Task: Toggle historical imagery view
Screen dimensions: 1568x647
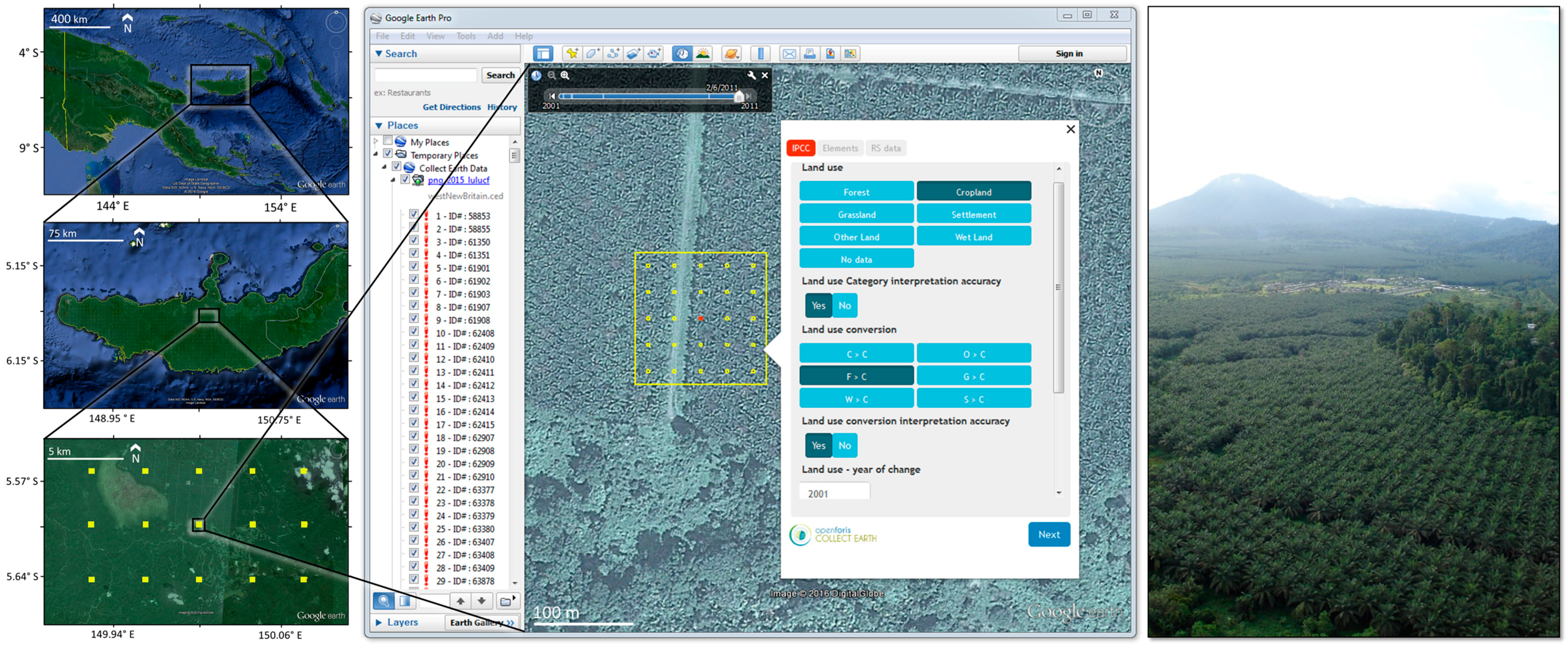Action: [x=682, y=53]
